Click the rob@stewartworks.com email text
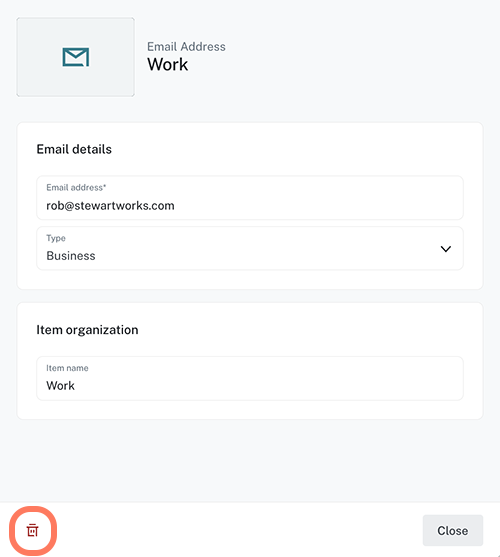The width and height of the screenshot is (500, 557). pyautogui.click(x=110, y=206)
